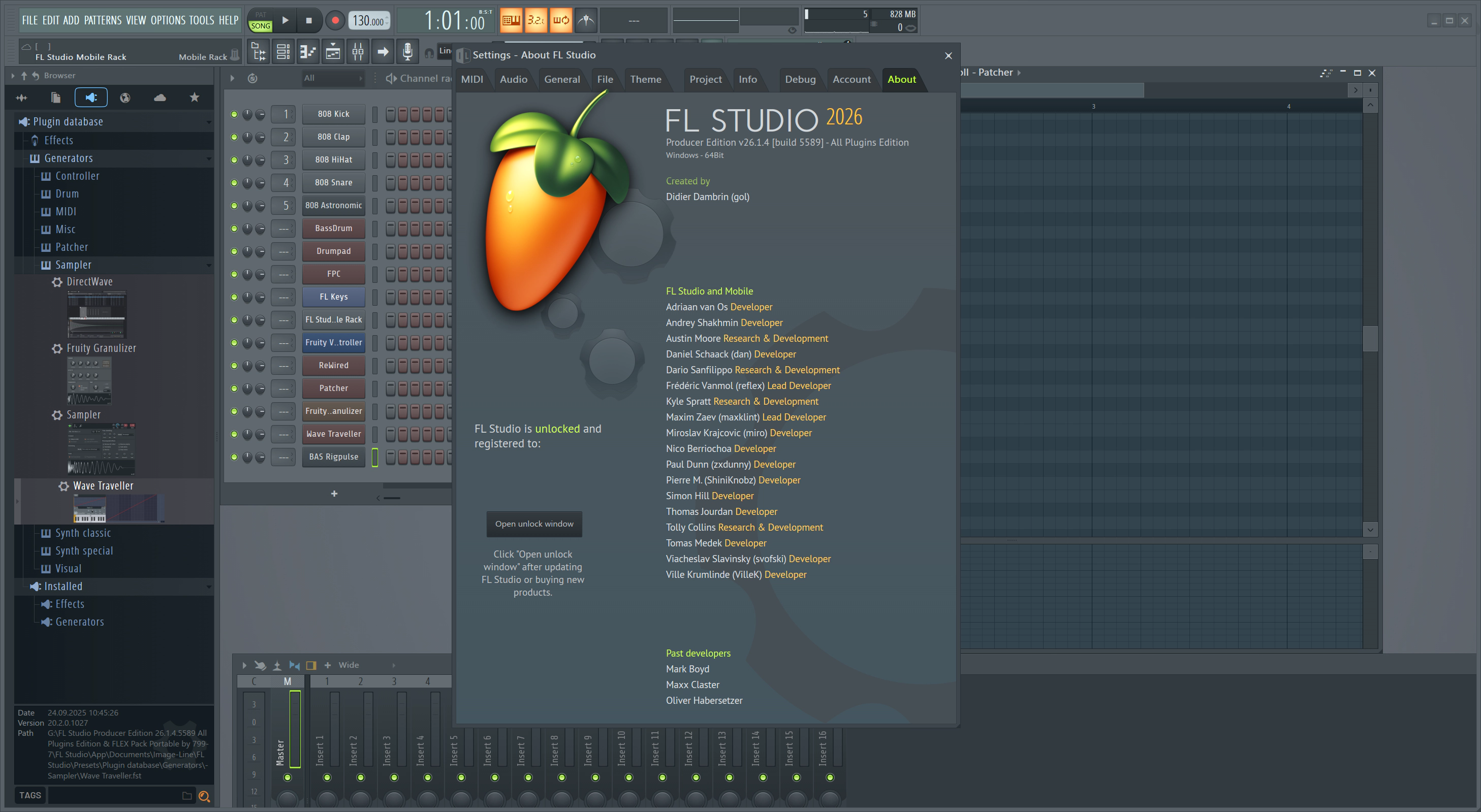
Task: Mute the FPC channel
Action: coord(234,274)
